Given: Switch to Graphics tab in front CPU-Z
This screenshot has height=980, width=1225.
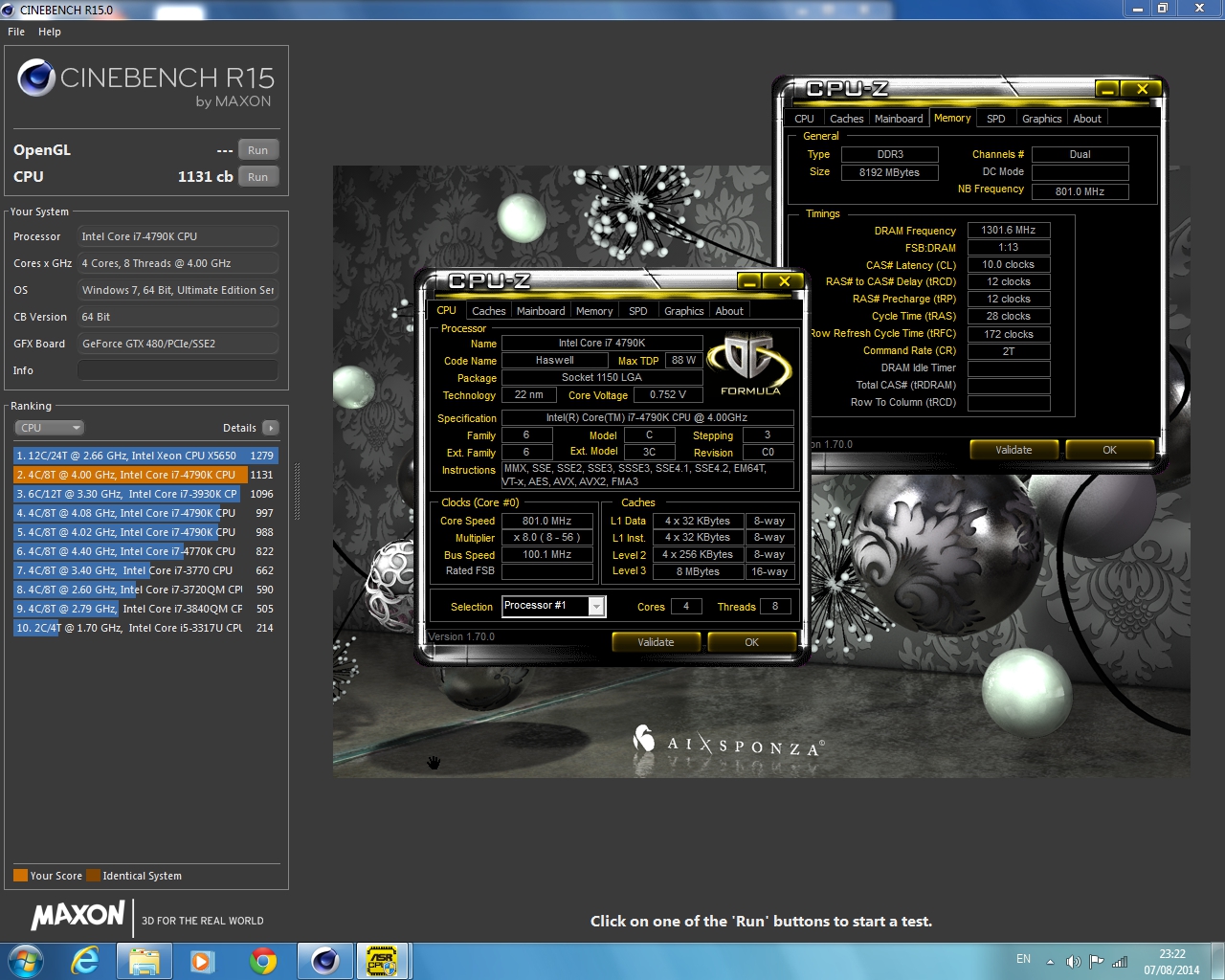Looking at the screenshot, I should [684, 311].
